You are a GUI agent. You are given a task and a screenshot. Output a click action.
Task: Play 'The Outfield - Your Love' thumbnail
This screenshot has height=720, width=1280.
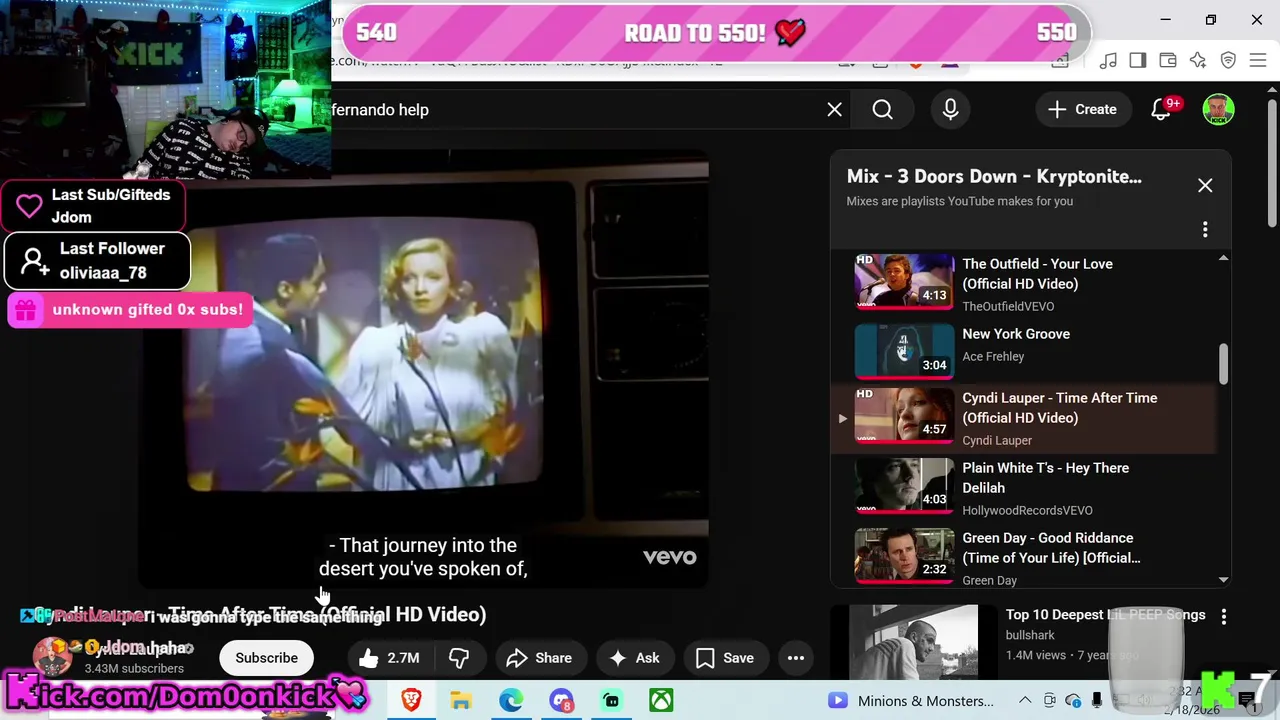[x=904, y=281]
